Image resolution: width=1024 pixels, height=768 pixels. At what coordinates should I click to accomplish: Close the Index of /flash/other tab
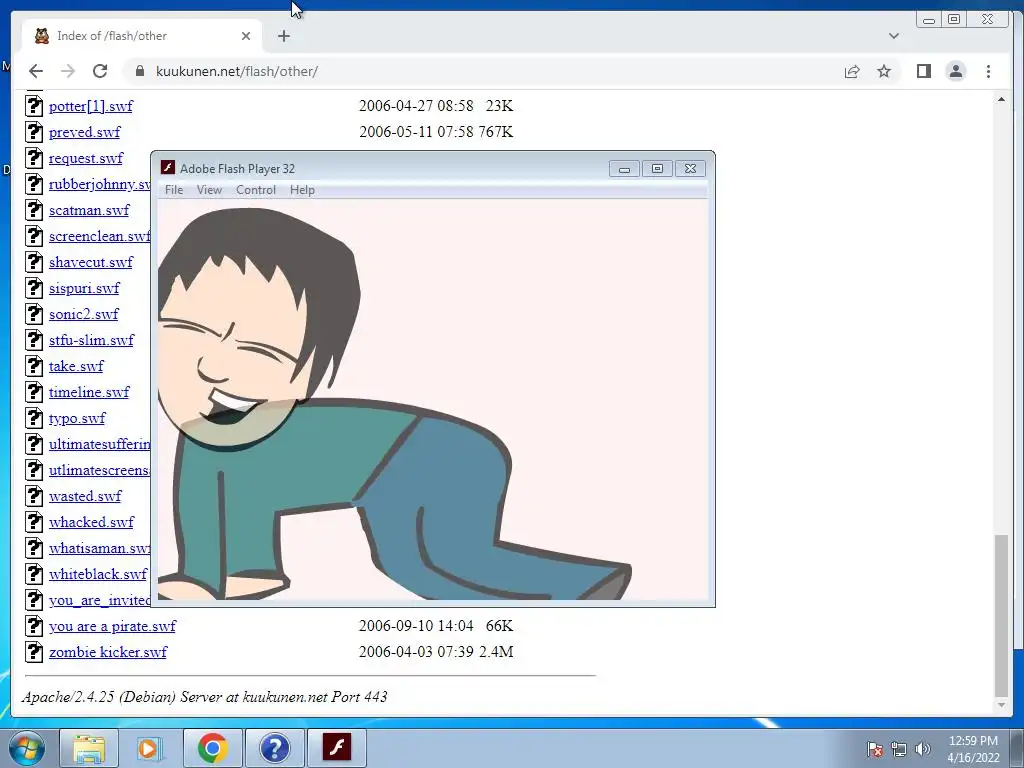click(246, 36)
